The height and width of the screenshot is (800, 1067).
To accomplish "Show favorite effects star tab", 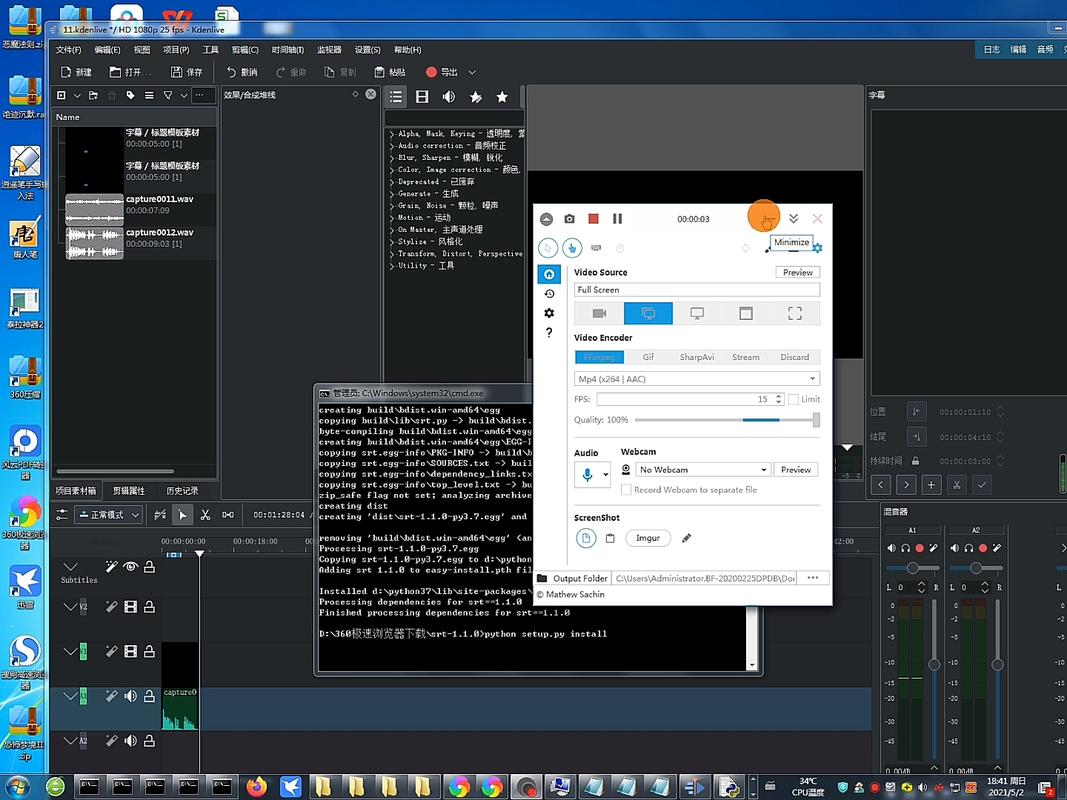I will point(502,97).
